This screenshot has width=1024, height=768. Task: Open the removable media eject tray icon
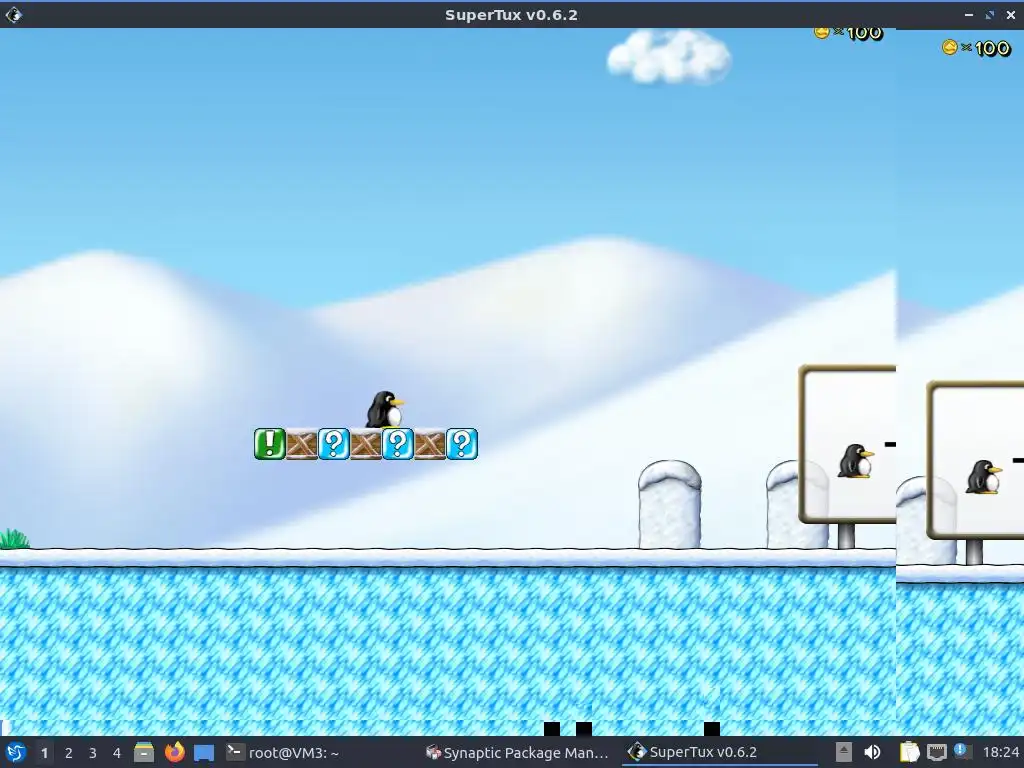click(843, 752)
